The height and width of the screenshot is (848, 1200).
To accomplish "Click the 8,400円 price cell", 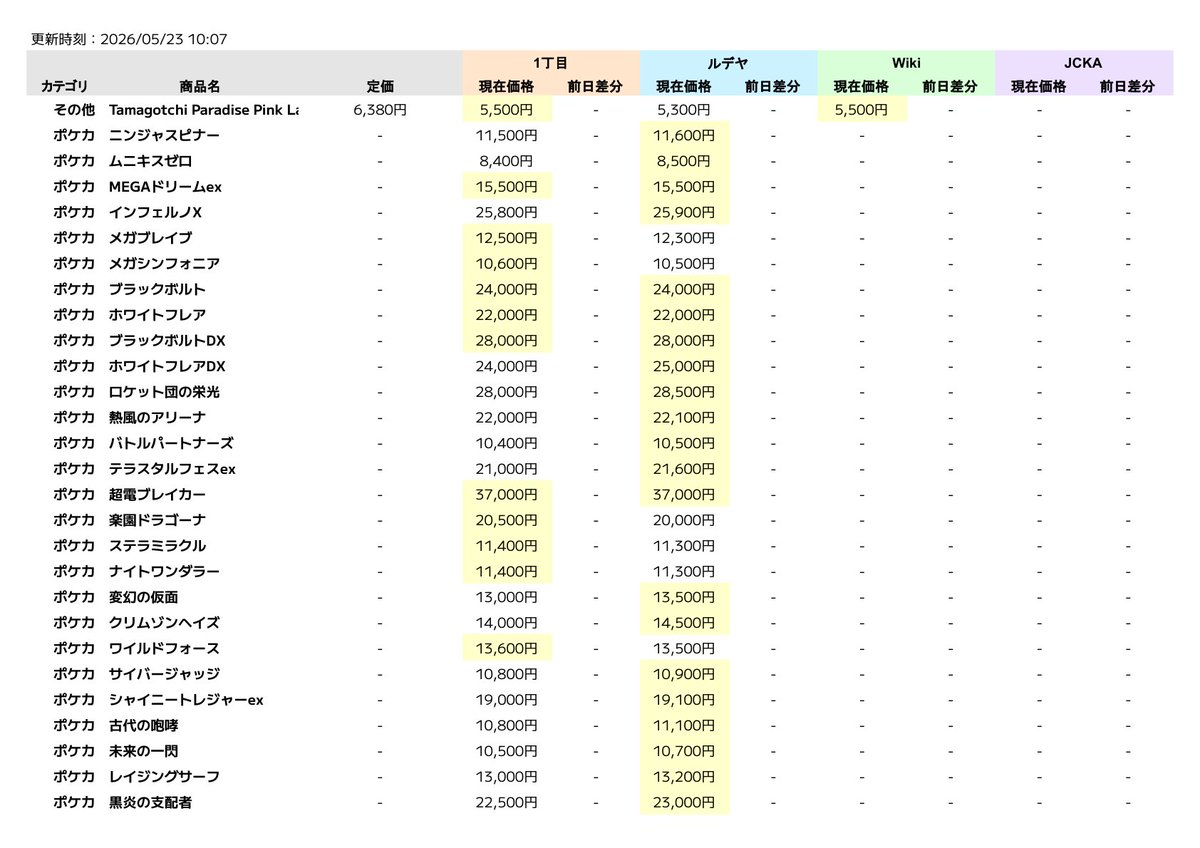I will (x=507, y=161).
